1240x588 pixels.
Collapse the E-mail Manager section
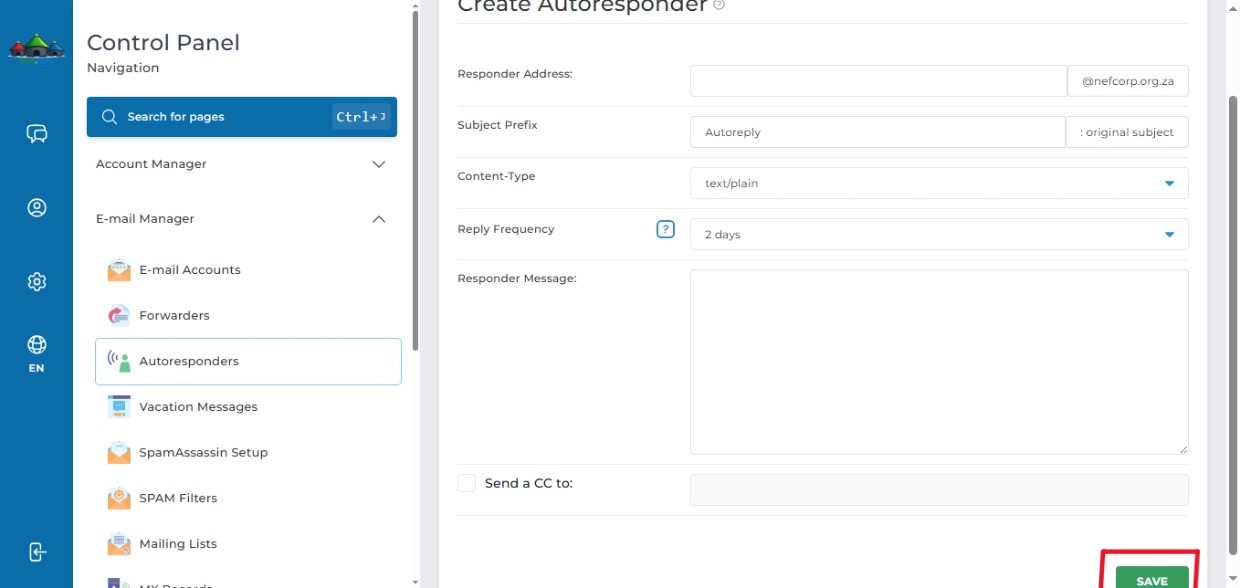coord(241,219)
